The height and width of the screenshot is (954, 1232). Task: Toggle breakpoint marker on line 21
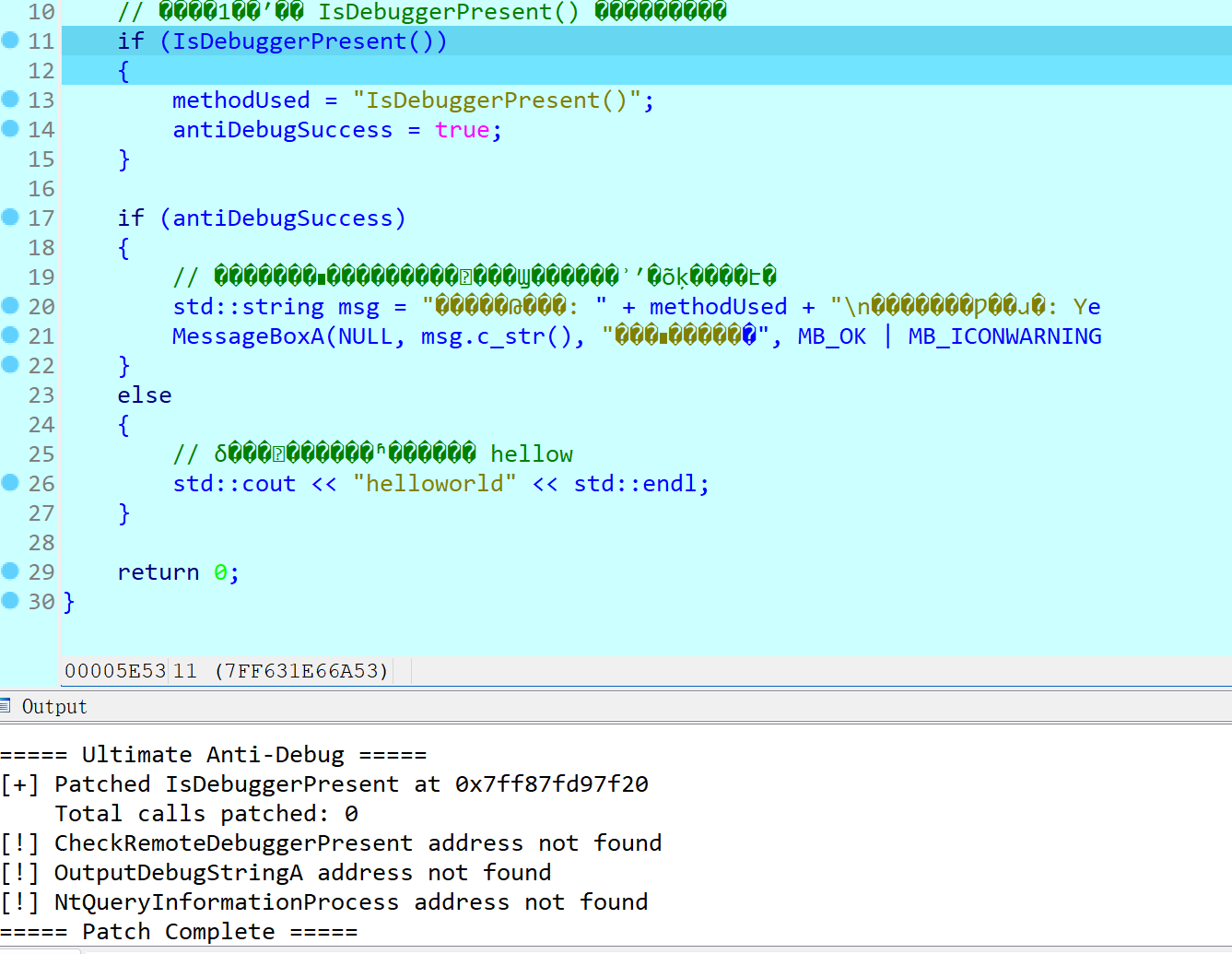click(x=10, y=336)
